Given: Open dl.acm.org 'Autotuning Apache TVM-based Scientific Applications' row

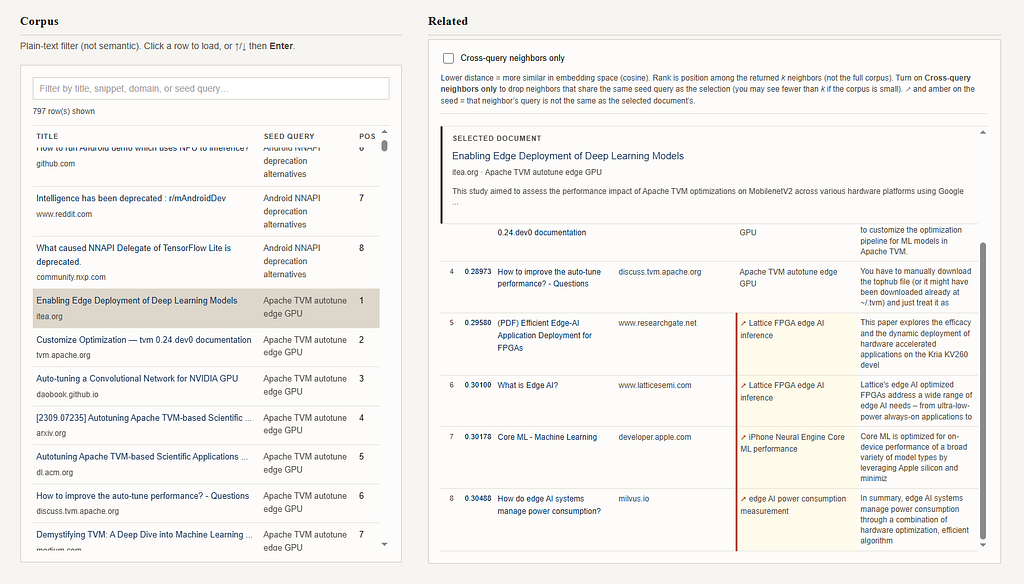Looking at the screenshot, I should tap(206, 464).
